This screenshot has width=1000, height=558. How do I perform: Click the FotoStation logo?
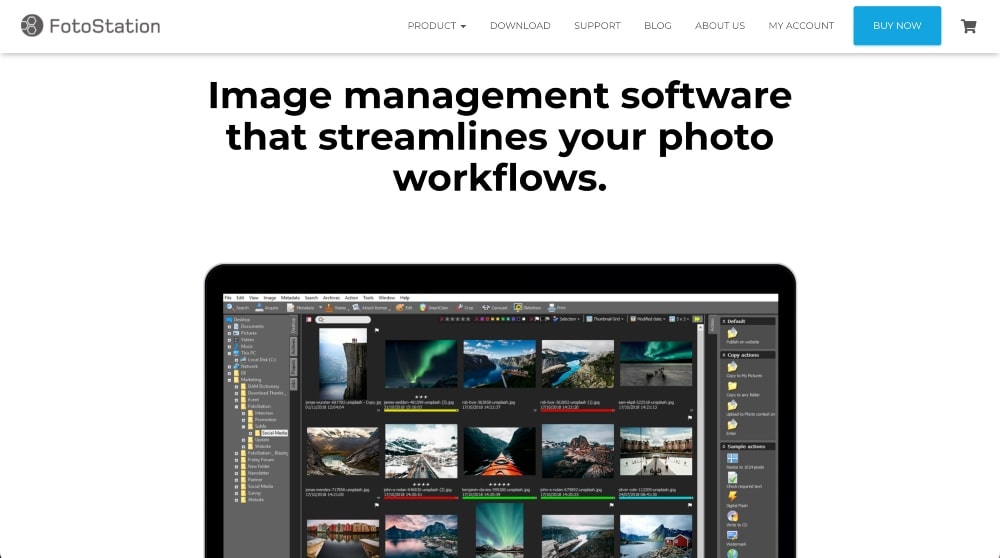(90, 26)
